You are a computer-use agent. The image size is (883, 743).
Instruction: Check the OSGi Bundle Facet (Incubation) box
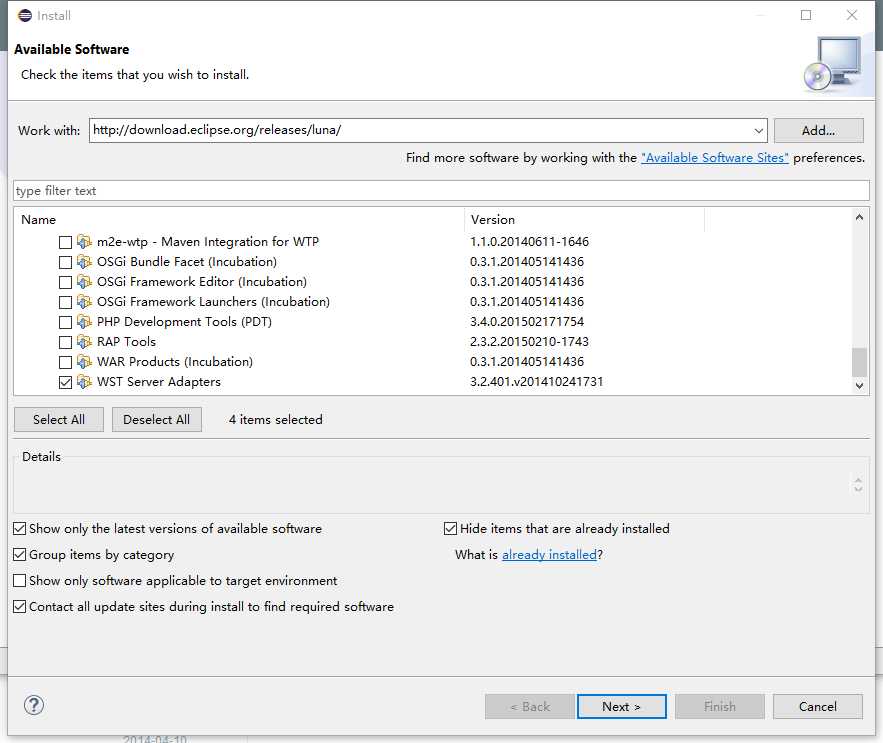[x=65, y=263]
